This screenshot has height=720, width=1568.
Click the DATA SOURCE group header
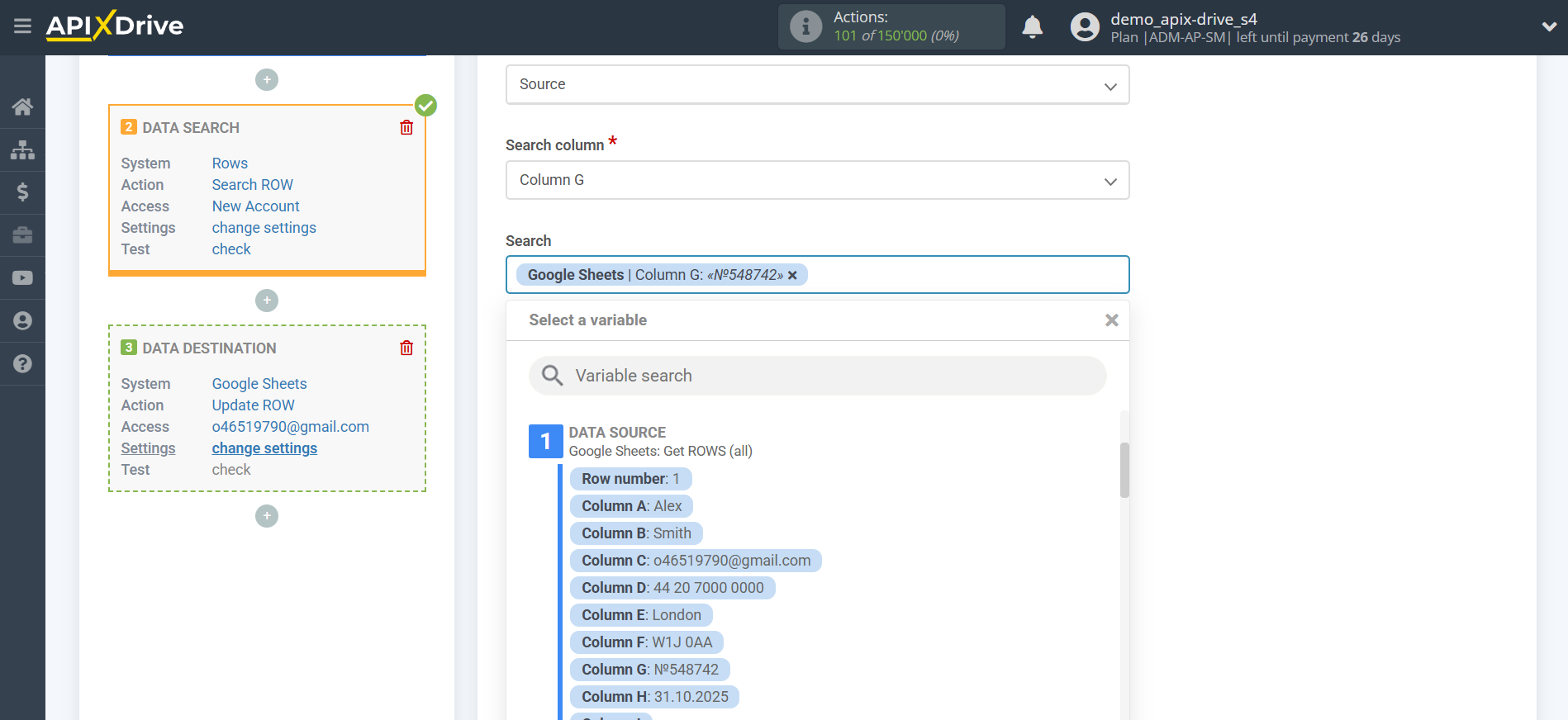617,433
